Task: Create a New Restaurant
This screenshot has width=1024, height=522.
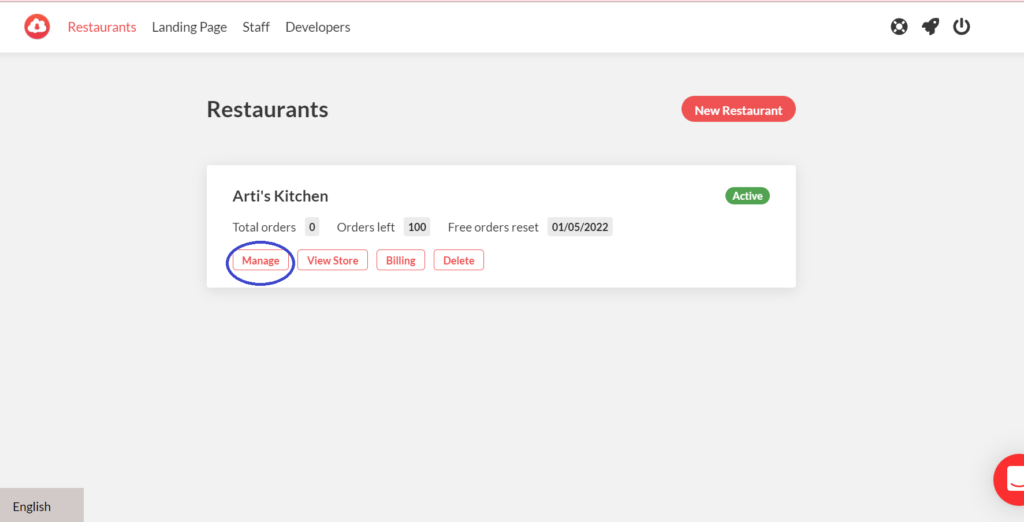Action: pyautogui.click(x=739, y=110)
